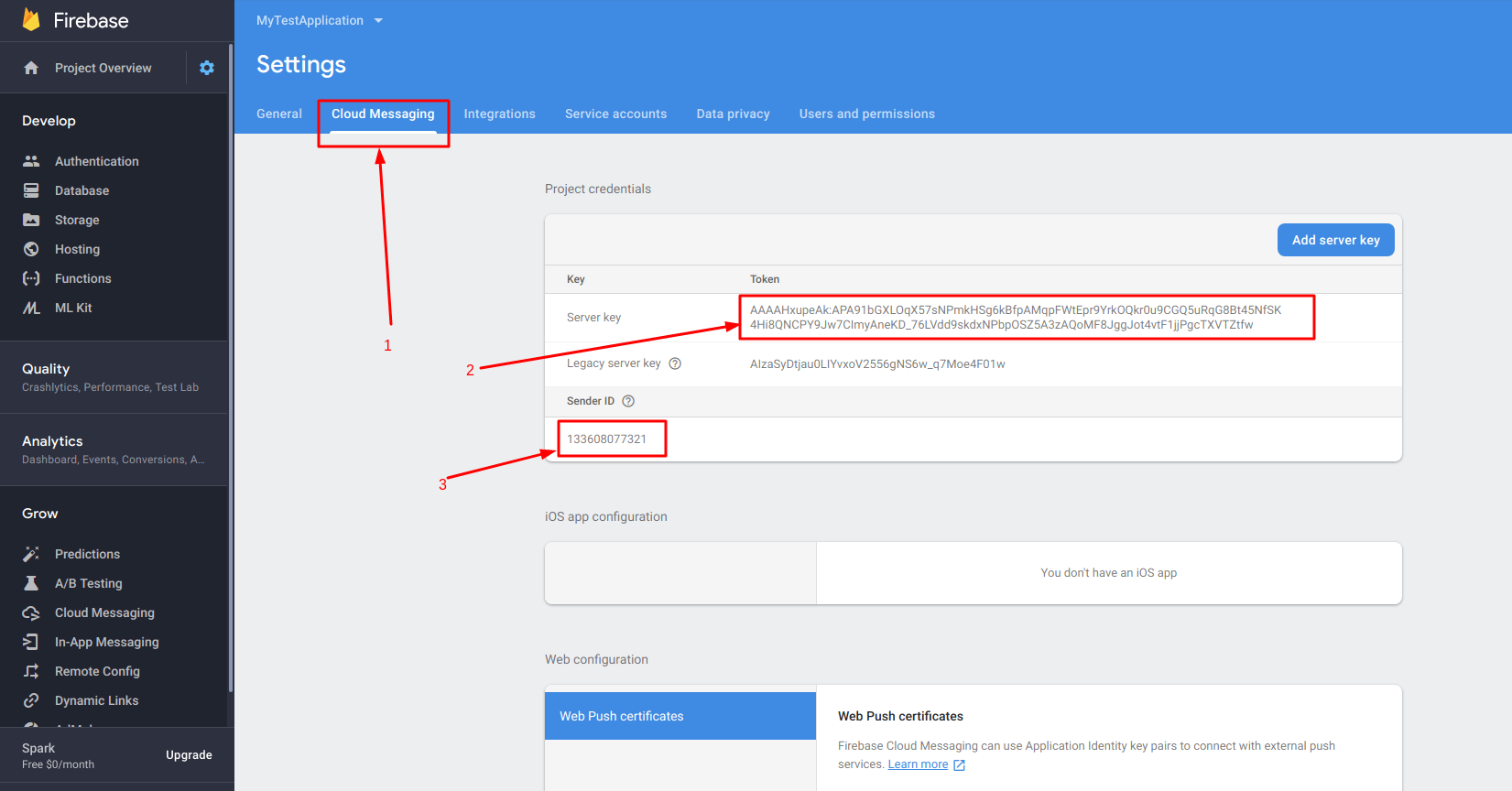Open Dynamic Links under Grow
1512x791 pixels.
96,700
